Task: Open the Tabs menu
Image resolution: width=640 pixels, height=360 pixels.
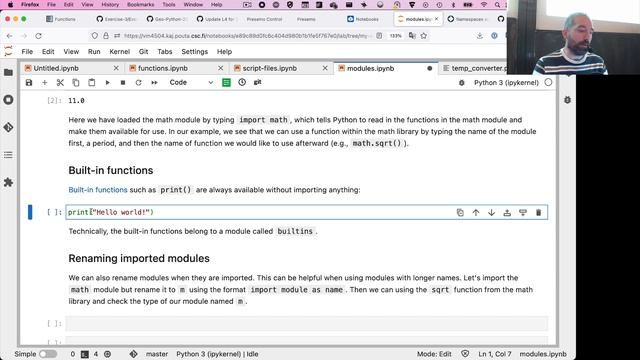Action: [x=164, y=52]
